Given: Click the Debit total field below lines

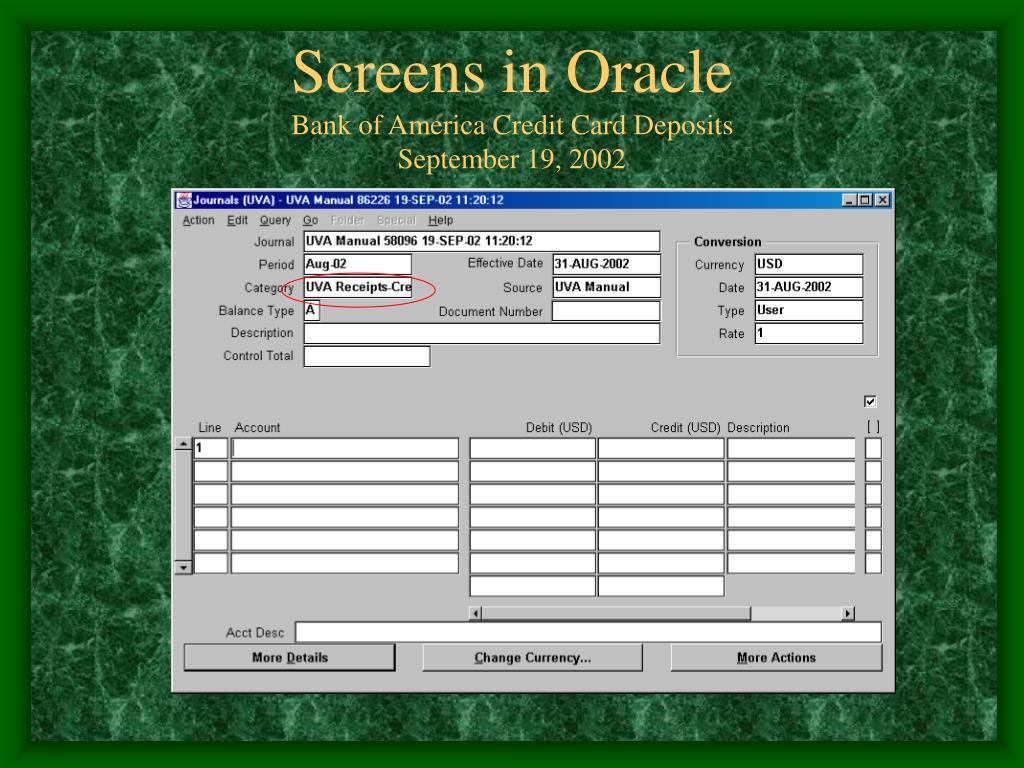Looking at the screenshot, I should [532, 586].
